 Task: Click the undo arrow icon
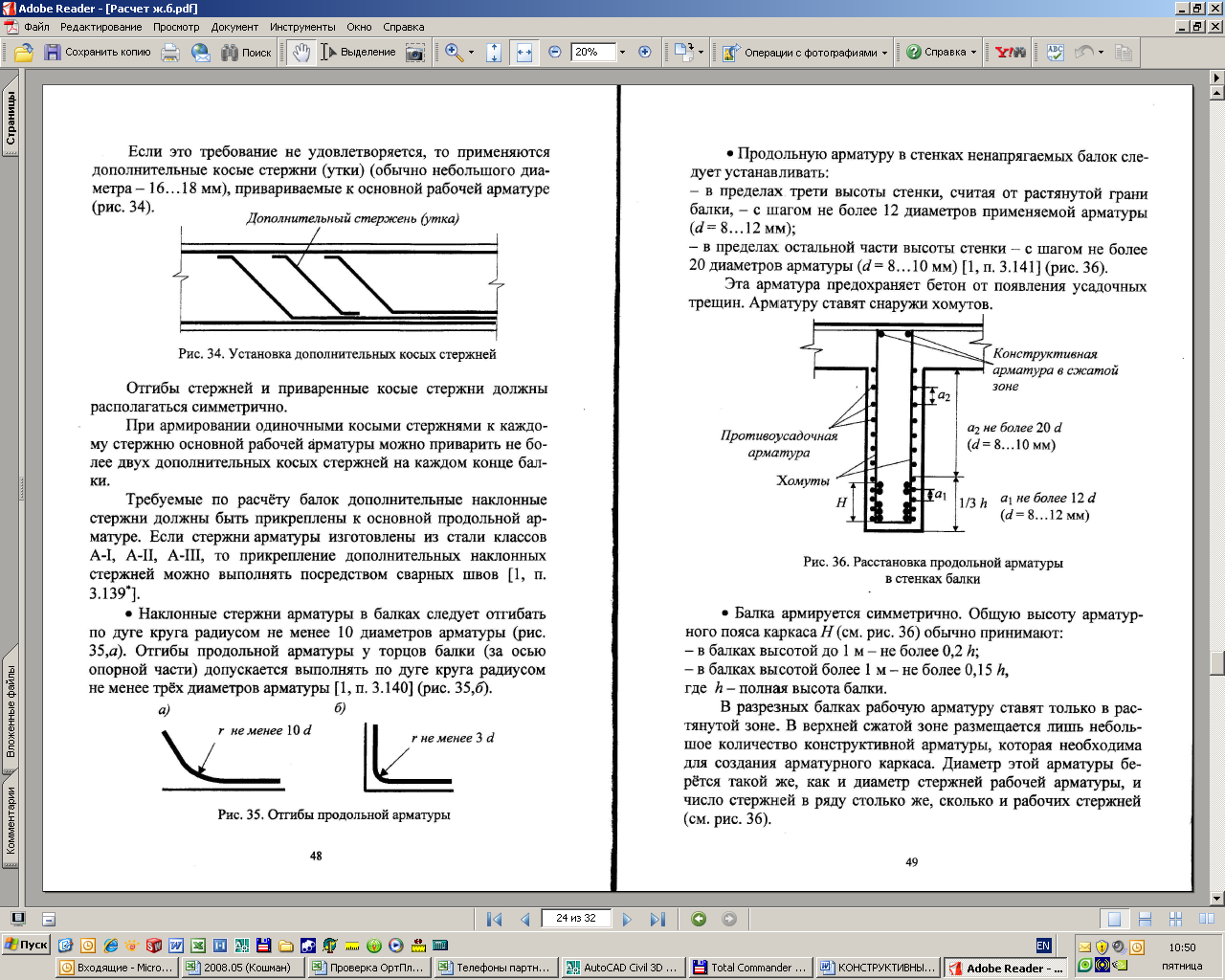(x=1084, y=53)
